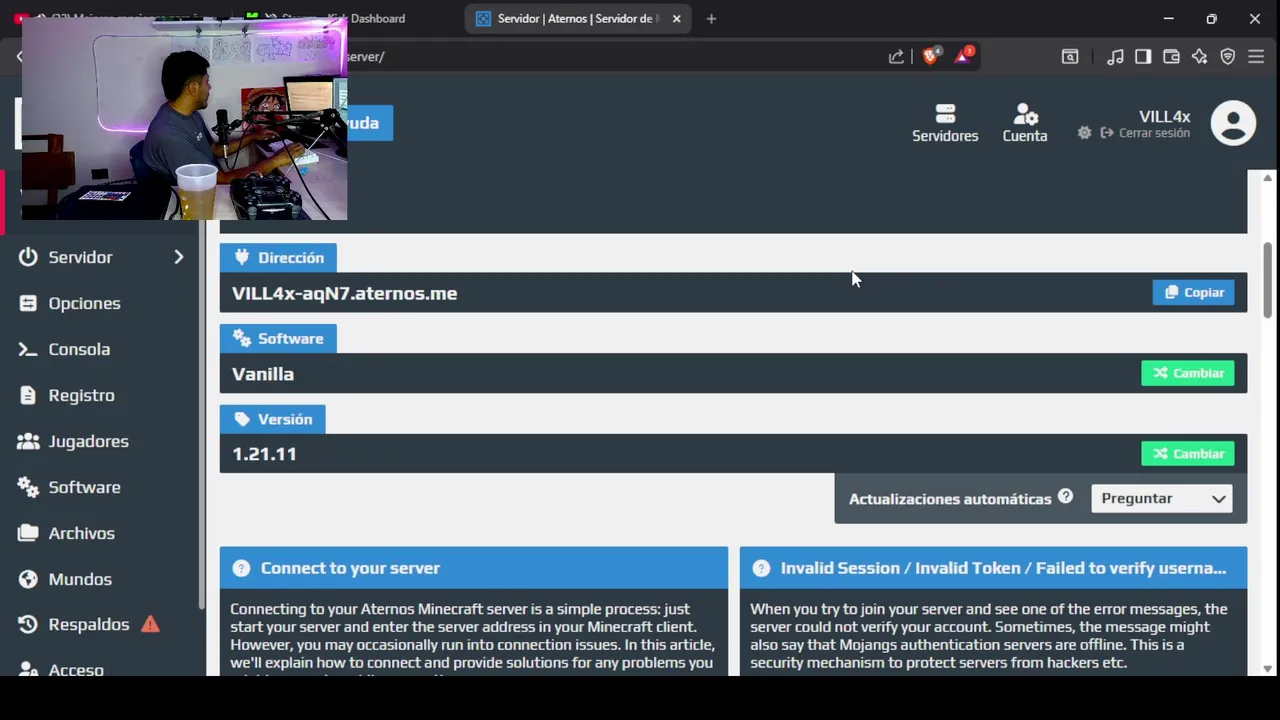Click the plug icon on Dirección label
Image resolution: width=1280 pixels, height=720 pixels.
tap(241, 257)
